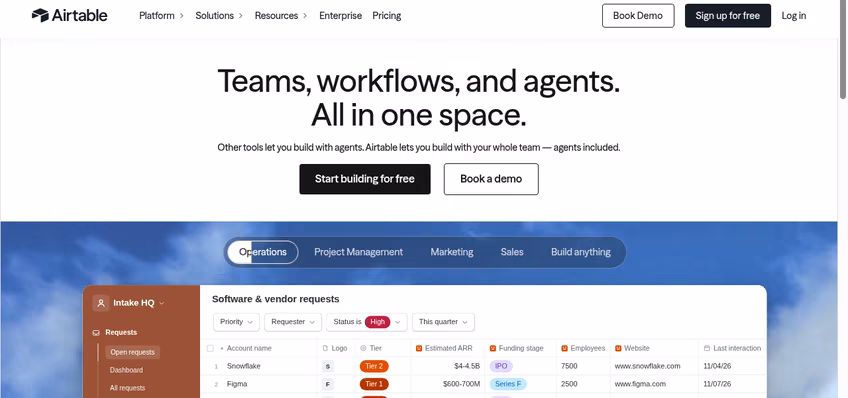Screen dimensions: 848x398
Task: Switch to the Marketing tab
Action: (x=452, y=252)
